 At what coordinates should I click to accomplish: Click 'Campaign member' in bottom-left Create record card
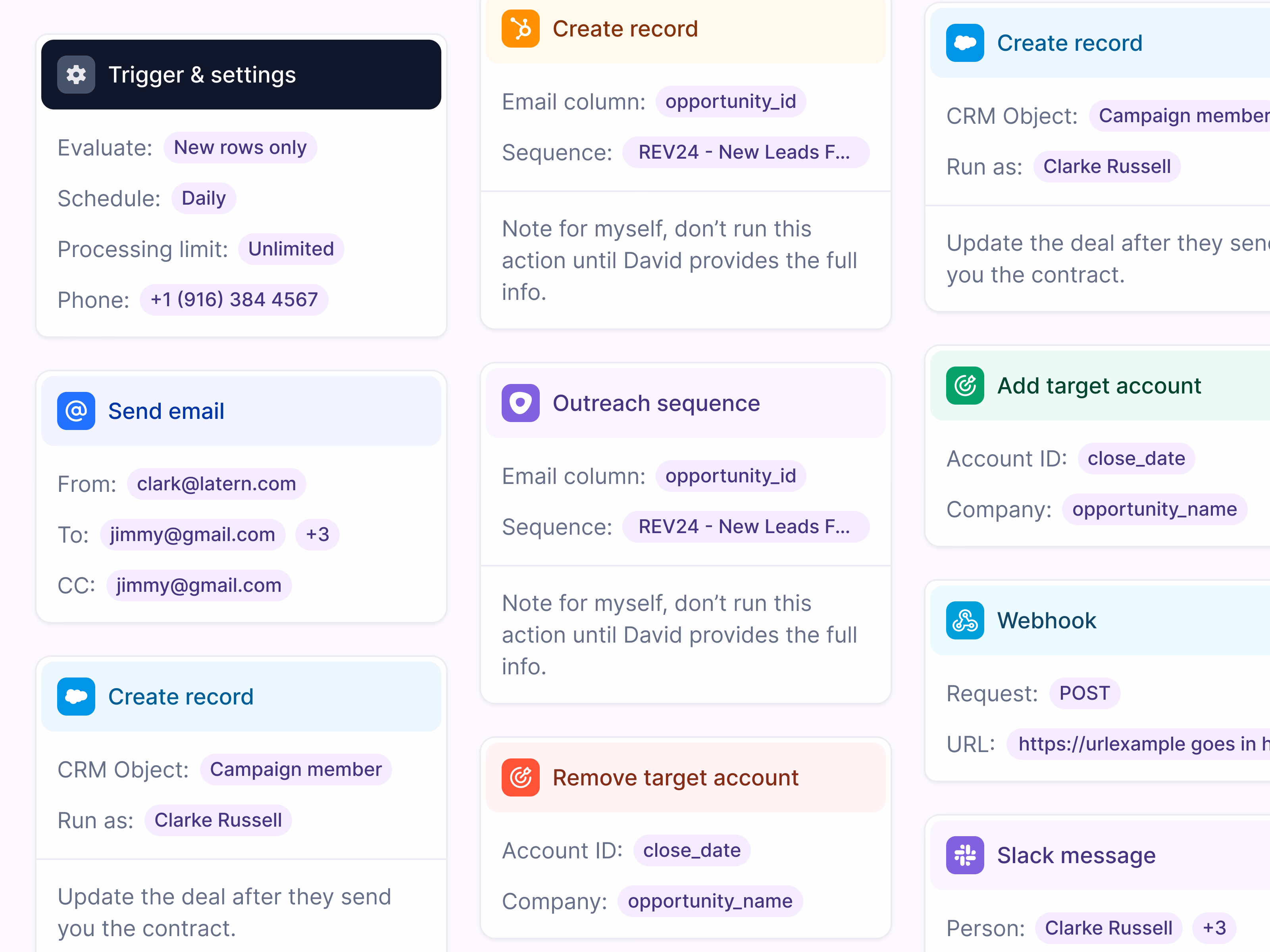[x=296, y=770]
